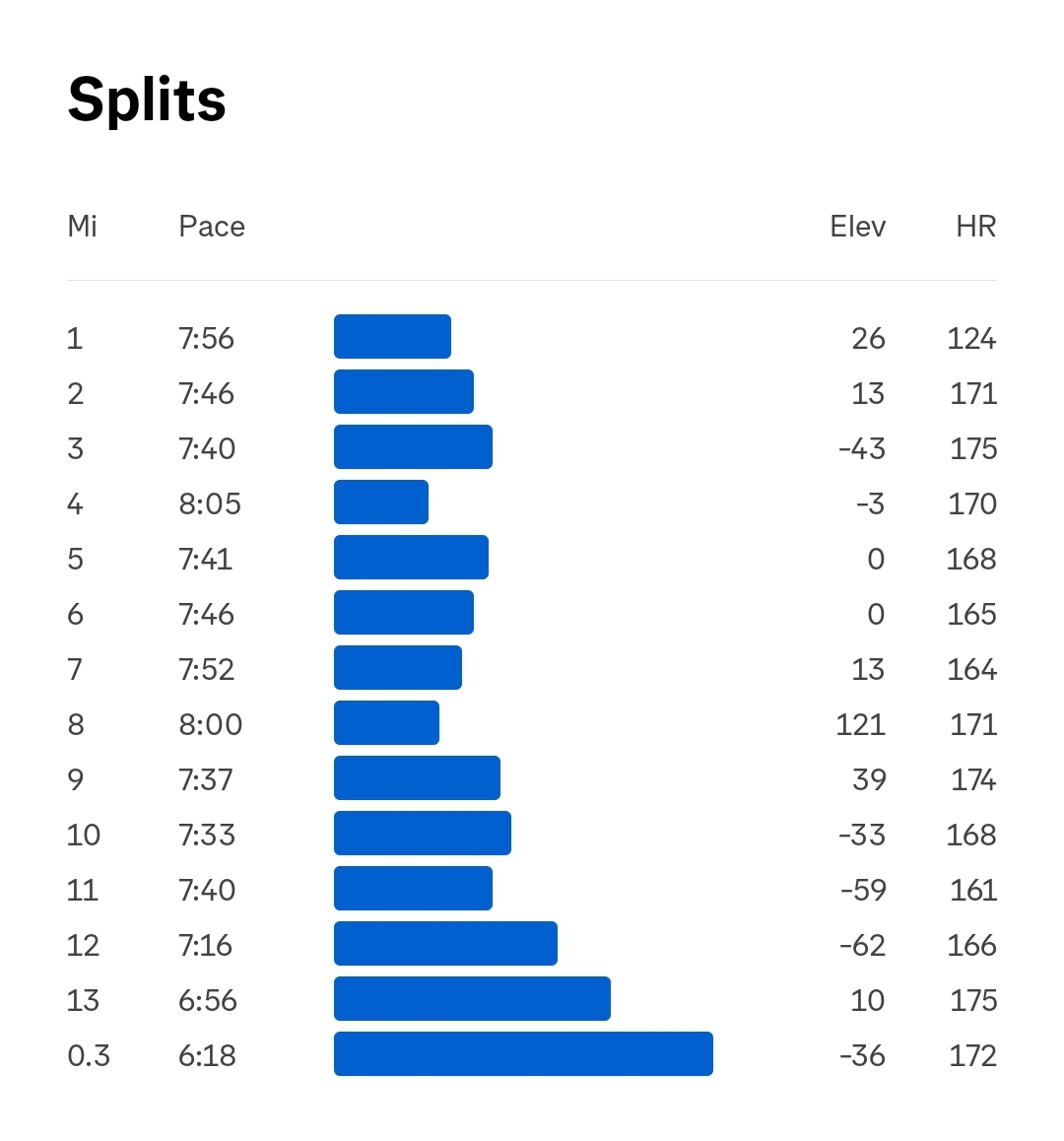
Task: Click the HR column header
Action: point(975,227)
